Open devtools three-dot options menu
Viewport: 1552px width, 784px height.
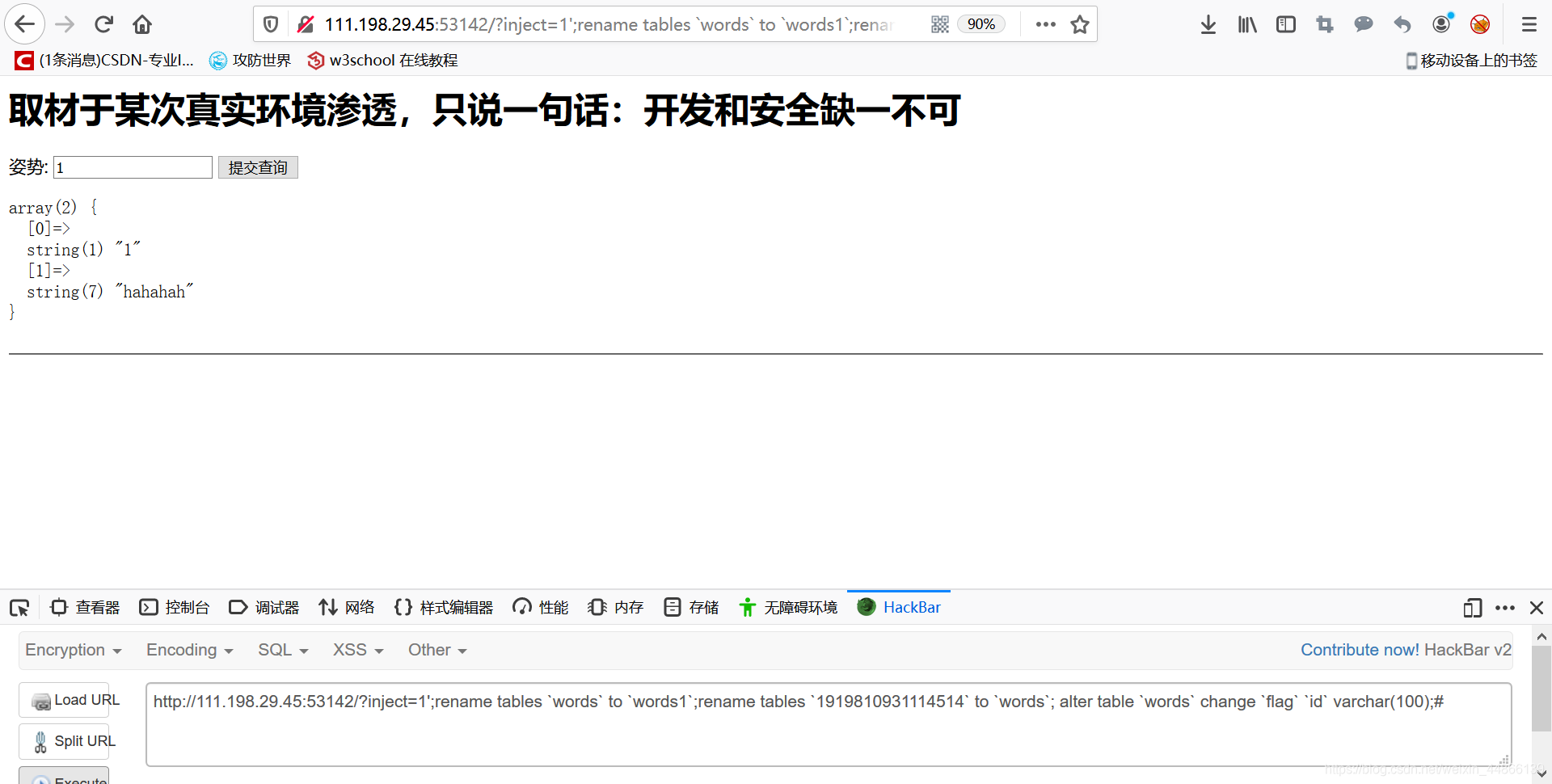pos(1505,607)
